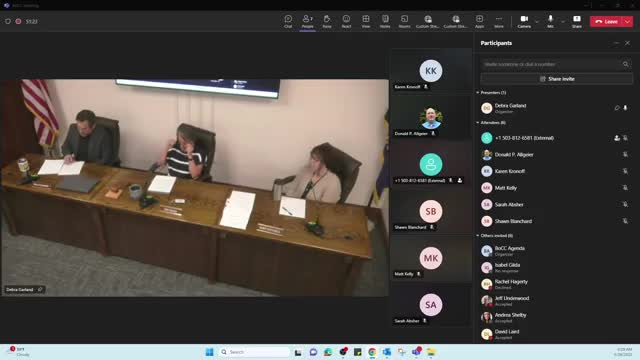Open the Leave options dropdown arrow
The image size is (640, 360).
(628, 22)
